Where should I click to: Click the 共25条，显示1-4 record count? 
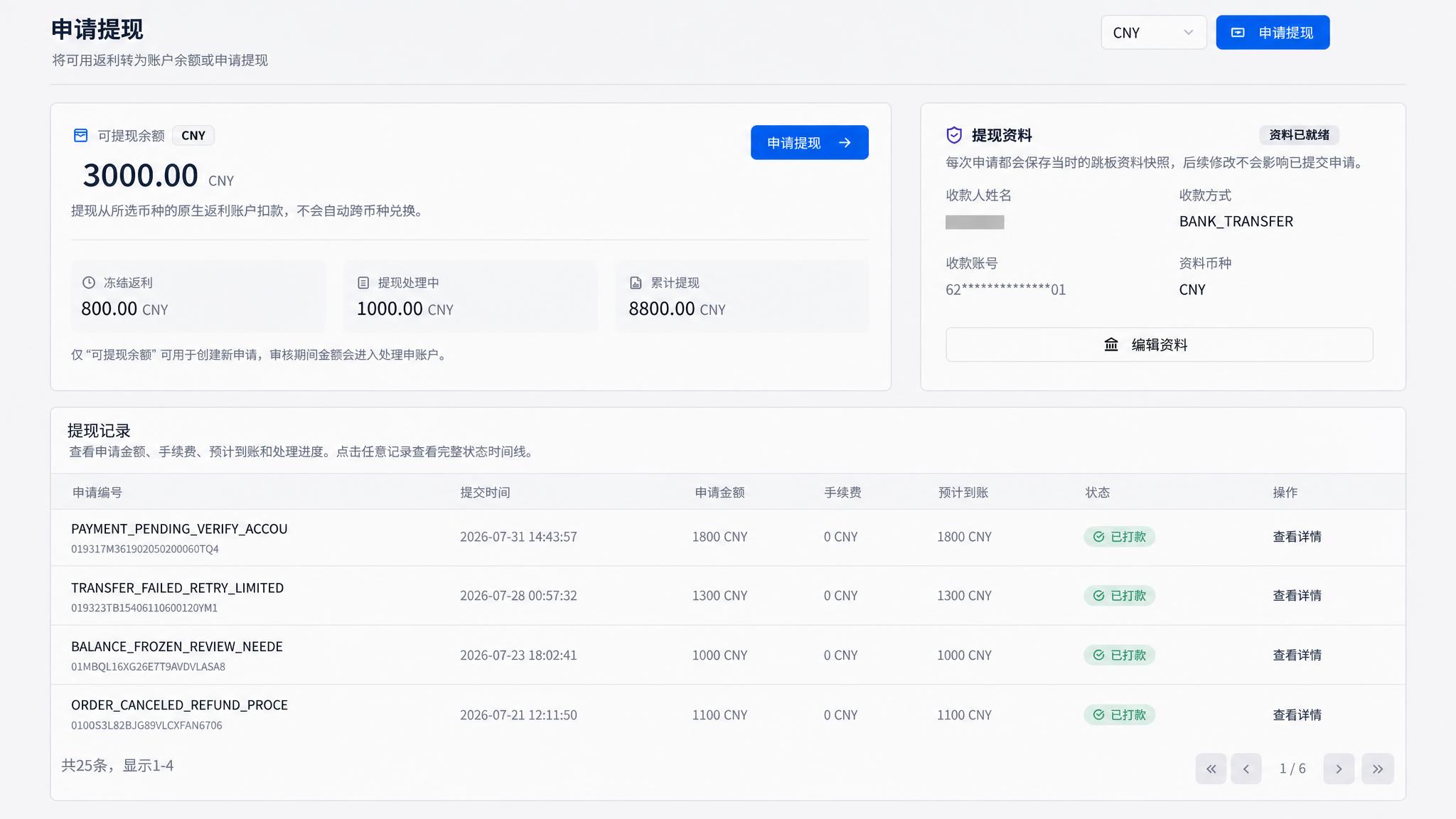pyautogui.click(x=117, y=766)
